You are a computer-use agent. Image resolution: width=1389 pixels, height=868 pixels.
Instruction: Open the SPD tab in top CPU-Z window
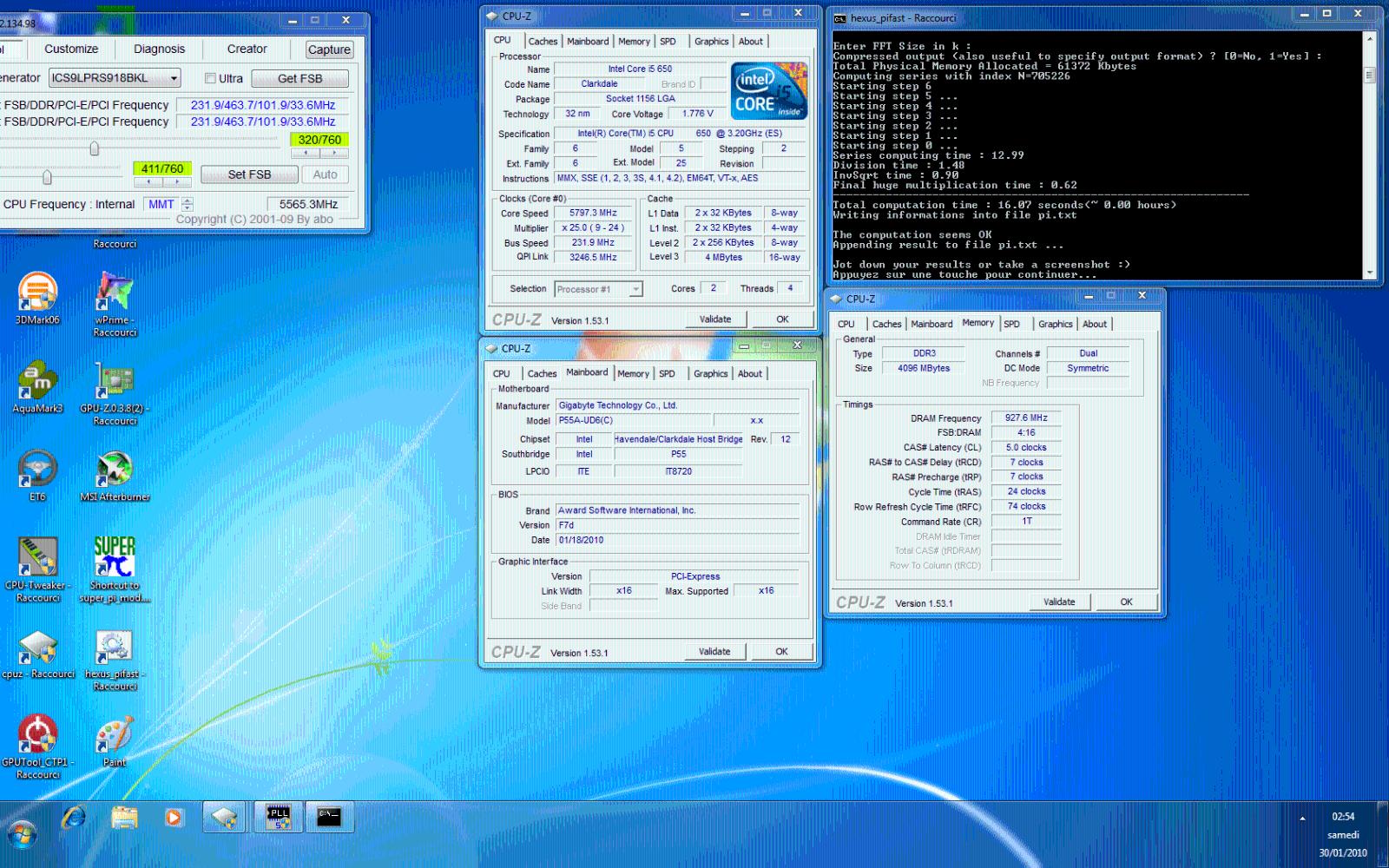[668, 42]
